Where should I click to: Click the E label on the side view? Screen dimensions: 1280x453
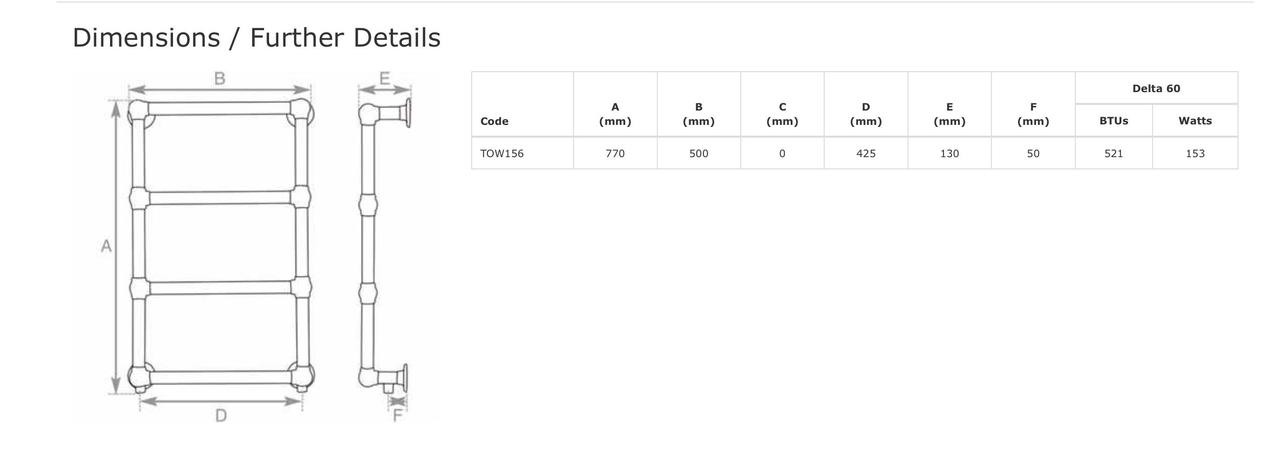(x=384, y=78)
